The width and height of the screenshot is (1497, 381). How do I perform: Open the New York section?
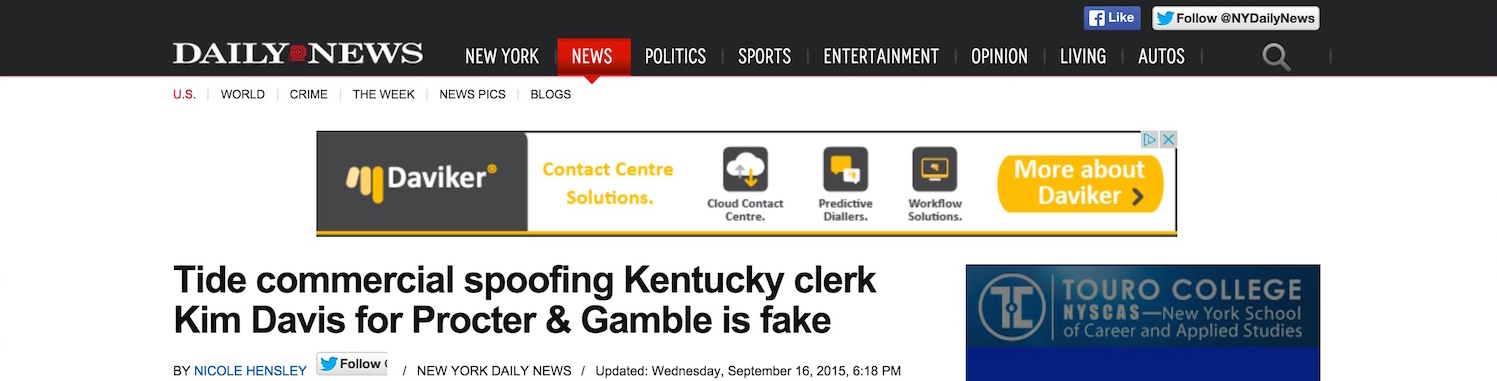click(502, 57)
